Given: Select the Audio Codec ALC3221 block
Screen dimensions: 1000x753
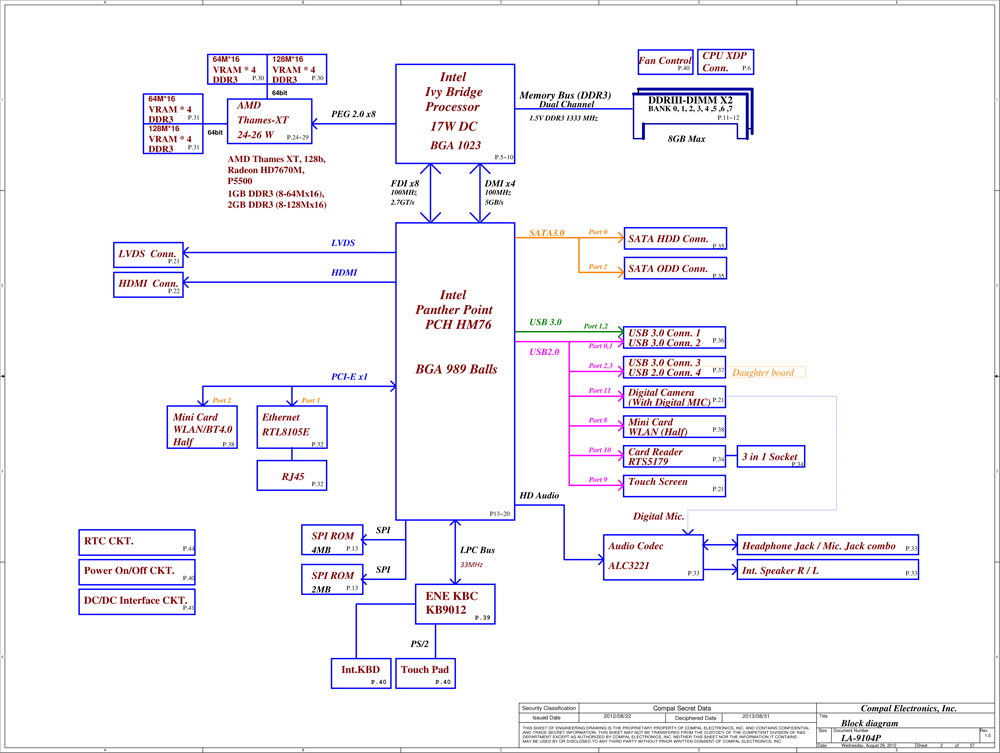Looking at the screenshot, I should (x=653, y=557).
